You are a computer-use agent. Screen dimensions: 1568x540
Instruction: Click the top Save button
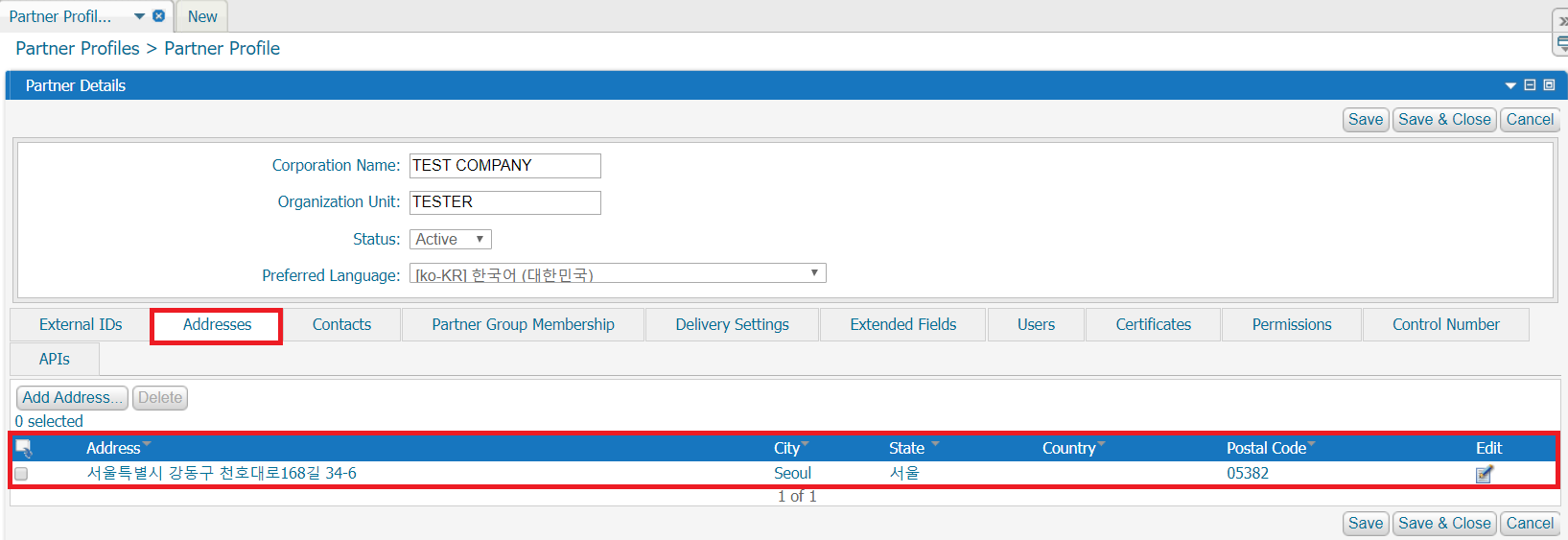coord(1366,120)
